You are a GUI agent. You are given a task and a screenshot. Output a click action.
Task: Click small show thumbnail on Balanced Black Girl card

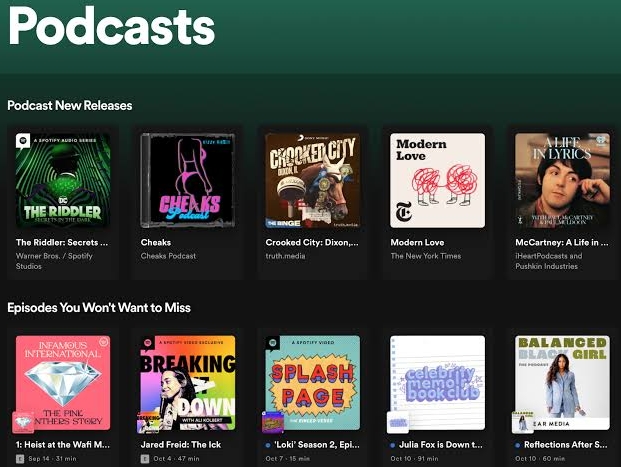(x=522, y=423)
